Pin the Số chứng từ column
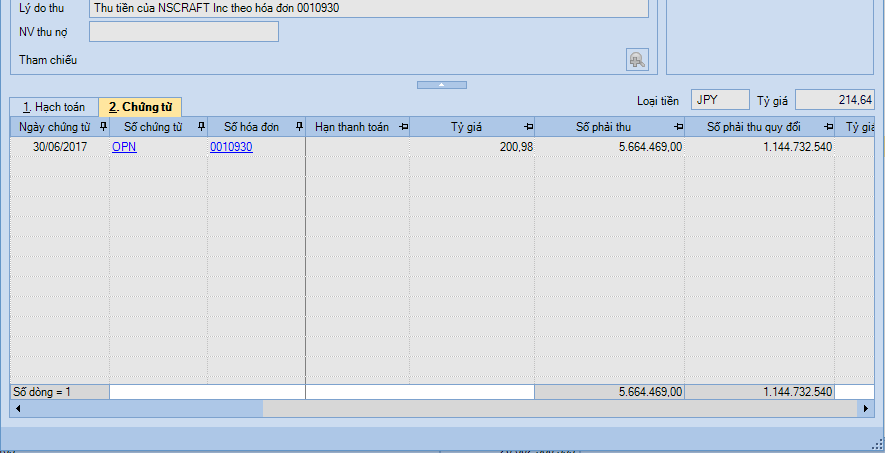Viewport: 885px width, 460px height. point(201,127)
